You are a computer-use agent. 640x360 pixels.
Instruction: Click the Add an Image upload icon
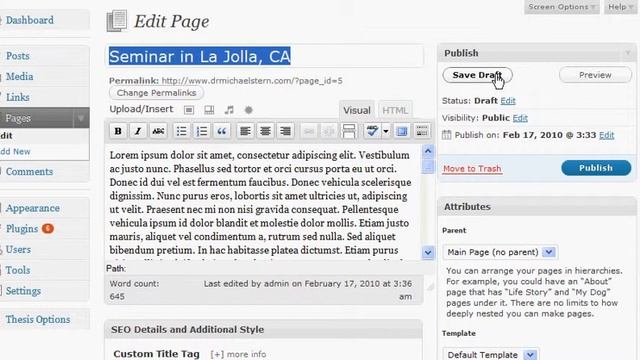[189, 110]
